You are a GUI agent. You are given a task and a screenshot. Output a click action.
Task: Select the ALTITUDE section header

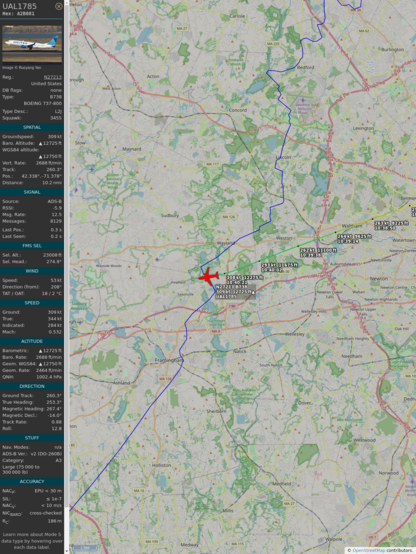pyautogui.click(x=32, y=341)
